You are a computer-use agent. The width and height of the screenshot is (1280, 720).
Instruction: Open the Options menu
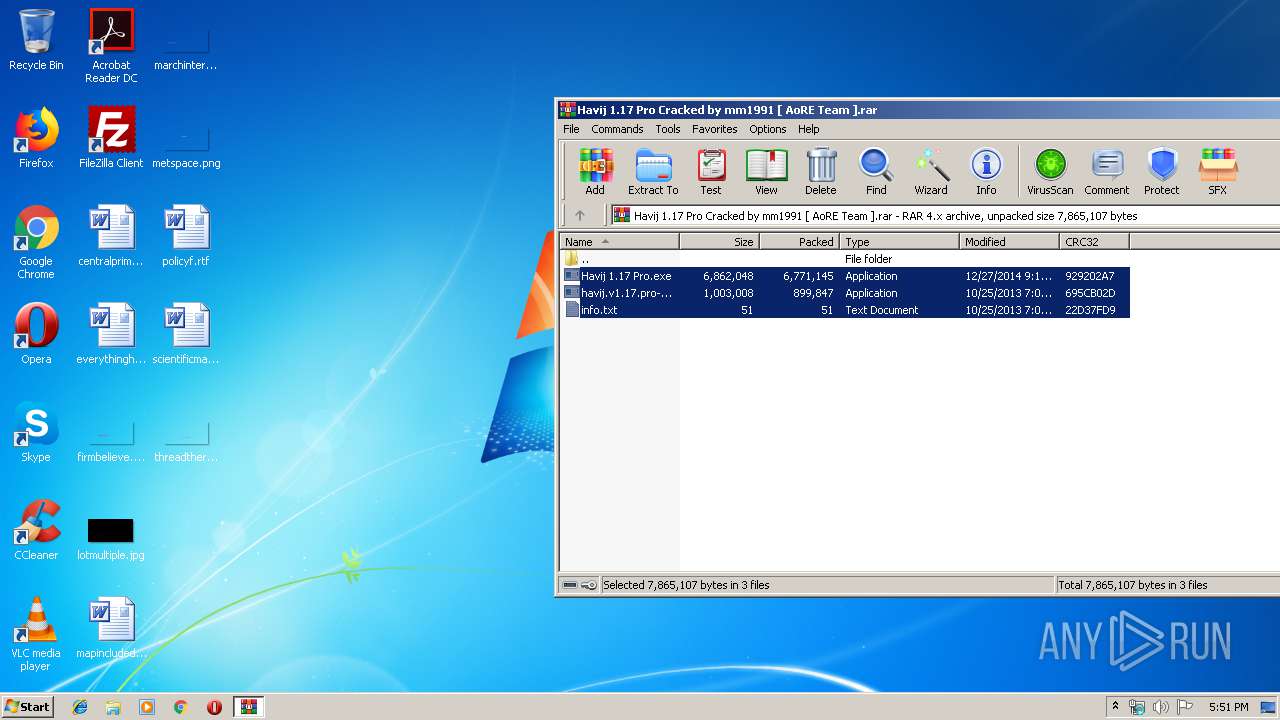(x=768, y=129)
